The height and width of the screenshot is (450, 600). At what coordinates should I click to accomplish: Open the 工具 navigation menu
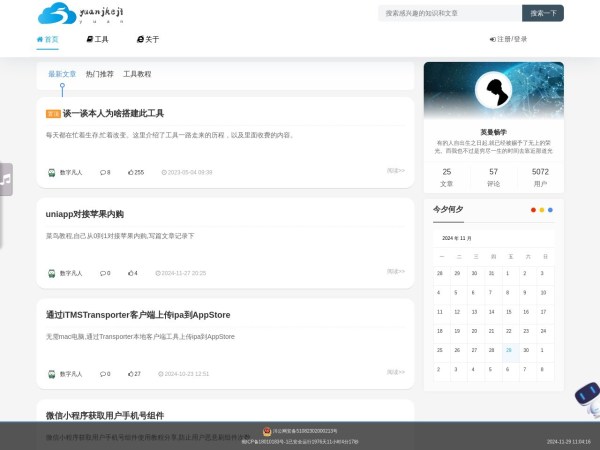pos(97,40)
